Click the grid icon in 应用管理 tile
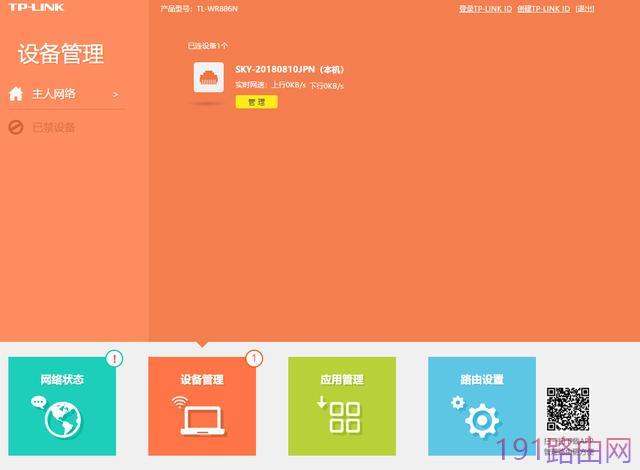640x470 pixels. click(340, 414)
